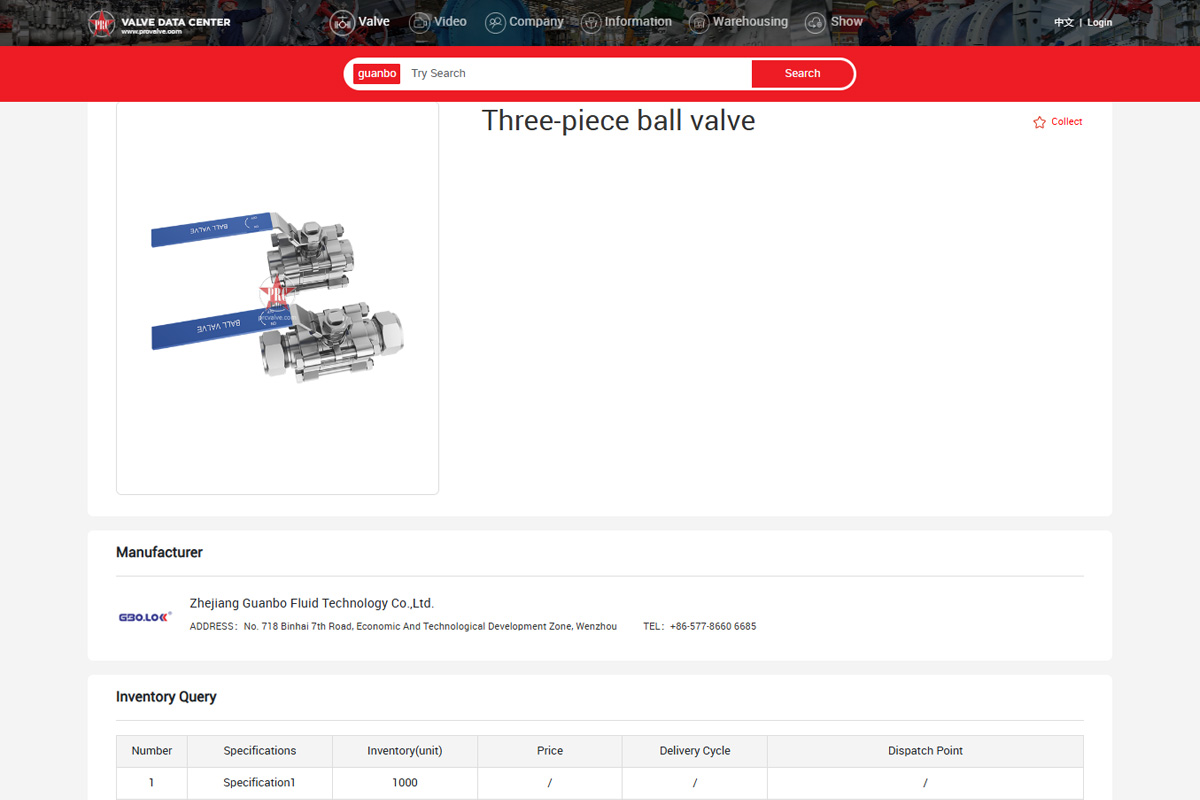Remove the guanbo search tag
Screen dimensions: 1200x800
click(377, 74)
